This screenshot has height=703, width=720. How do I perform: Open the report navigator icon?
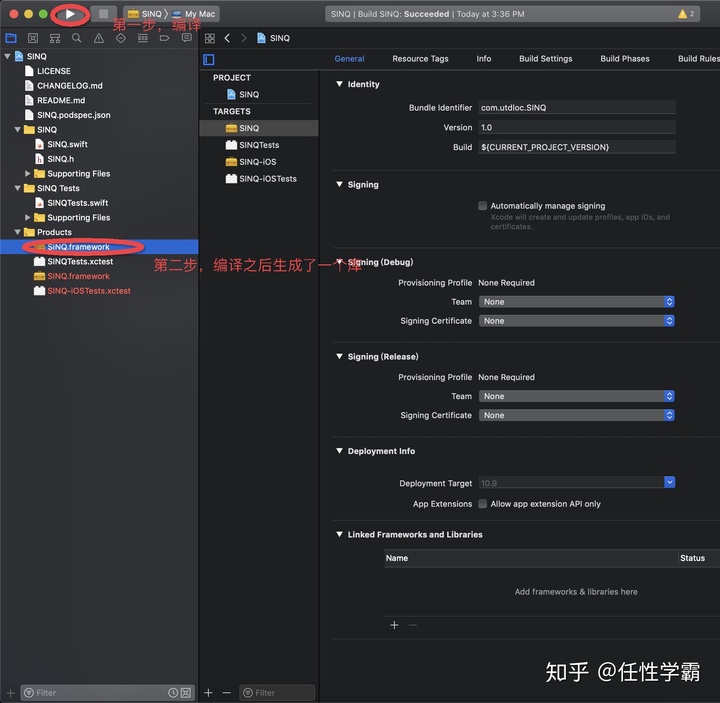click(x=186, y=38)
